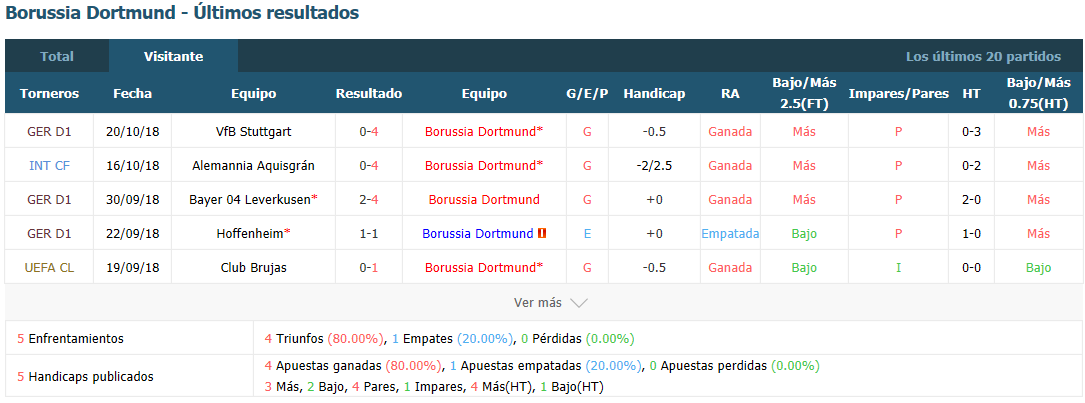Open the 0-1 result against Club Brujas
The width and height of the screenshot is (1085, 403).
[369, 267]
